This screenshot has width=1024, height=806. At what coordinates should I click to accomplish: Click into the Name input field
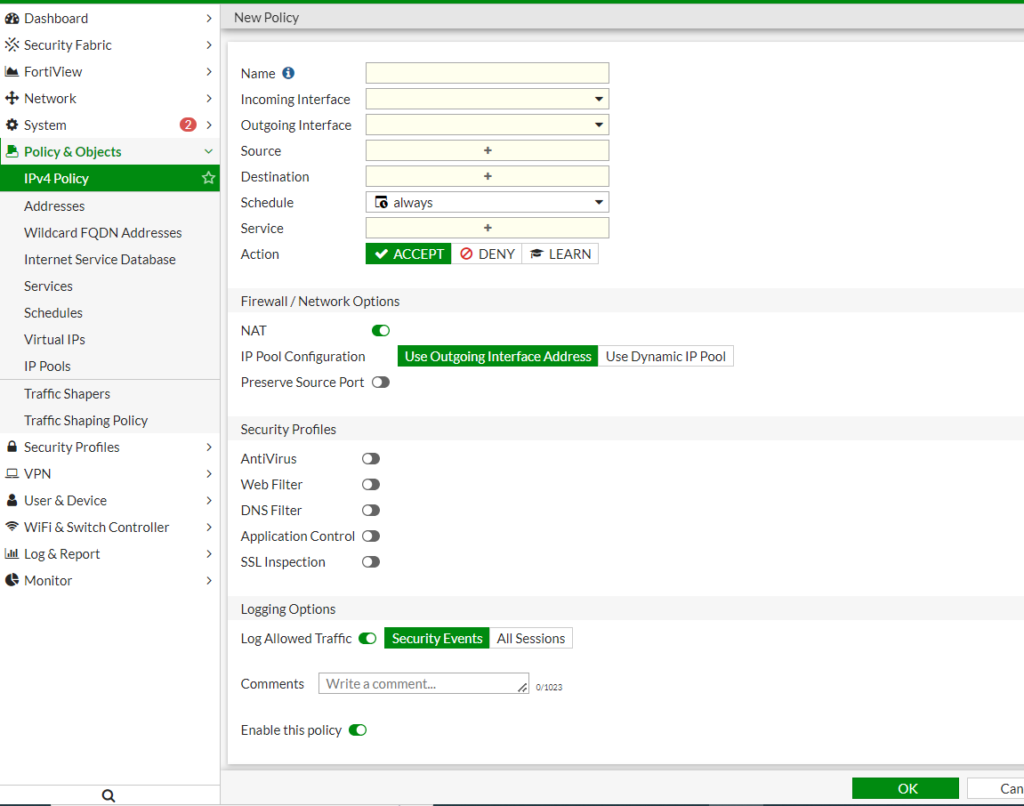click(487, 73)
